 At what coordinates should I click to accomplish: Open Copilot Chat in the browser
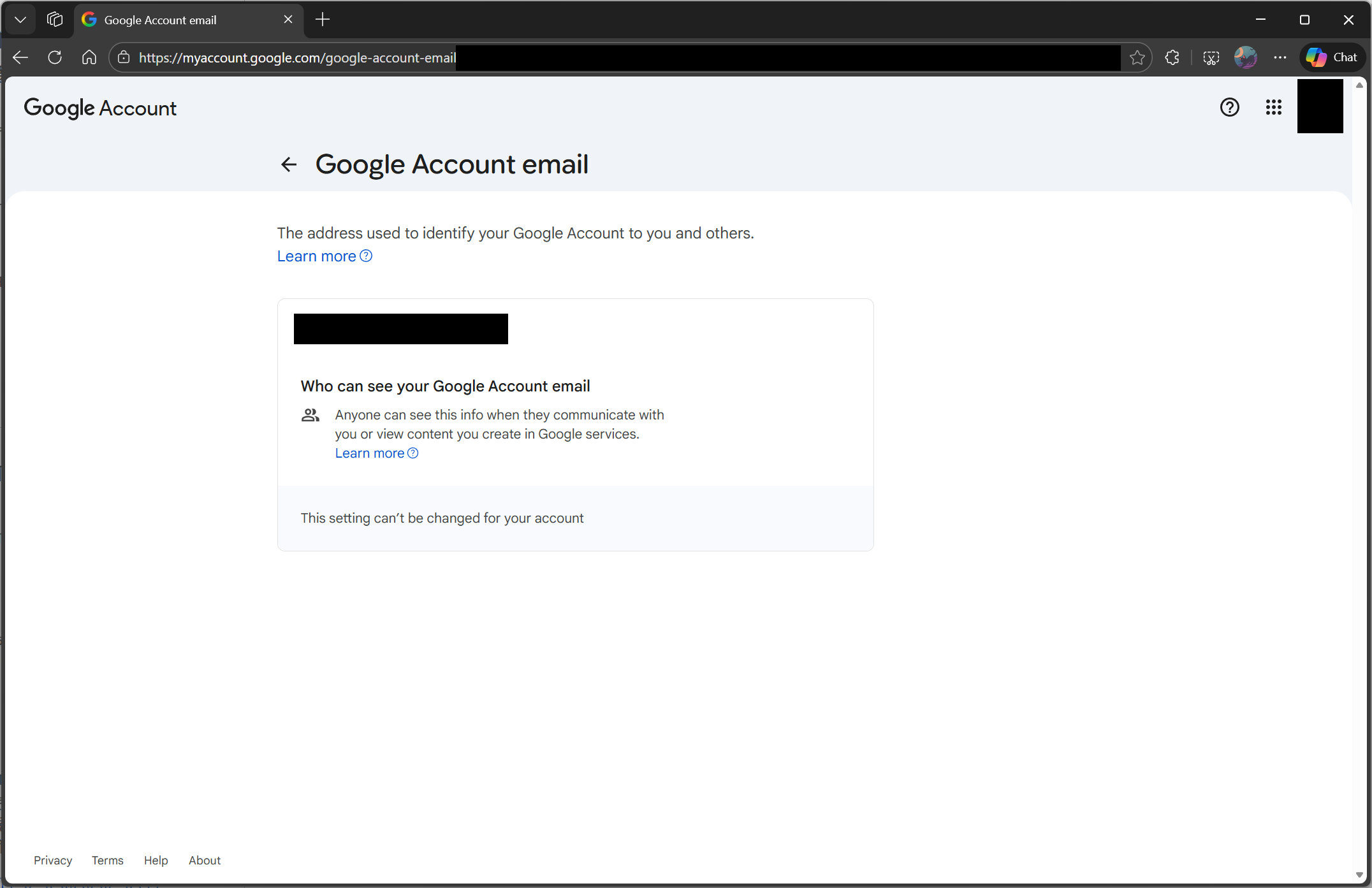[x=1332, y=57]
